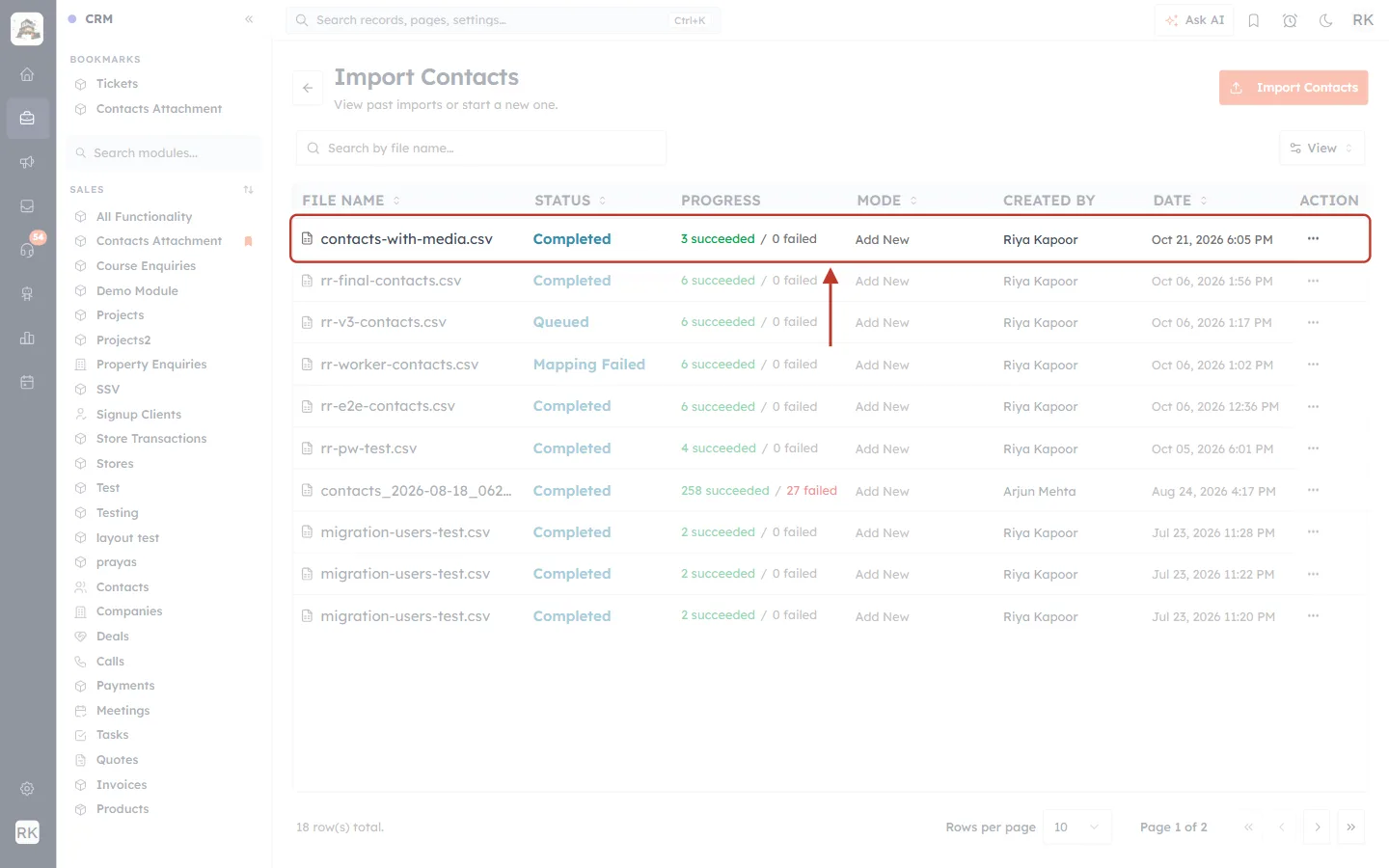The width and height of the screenshot is (1389, 868).
Task: Click the RK avatar at bottom of left rail
Action: (x=27, y=832)
